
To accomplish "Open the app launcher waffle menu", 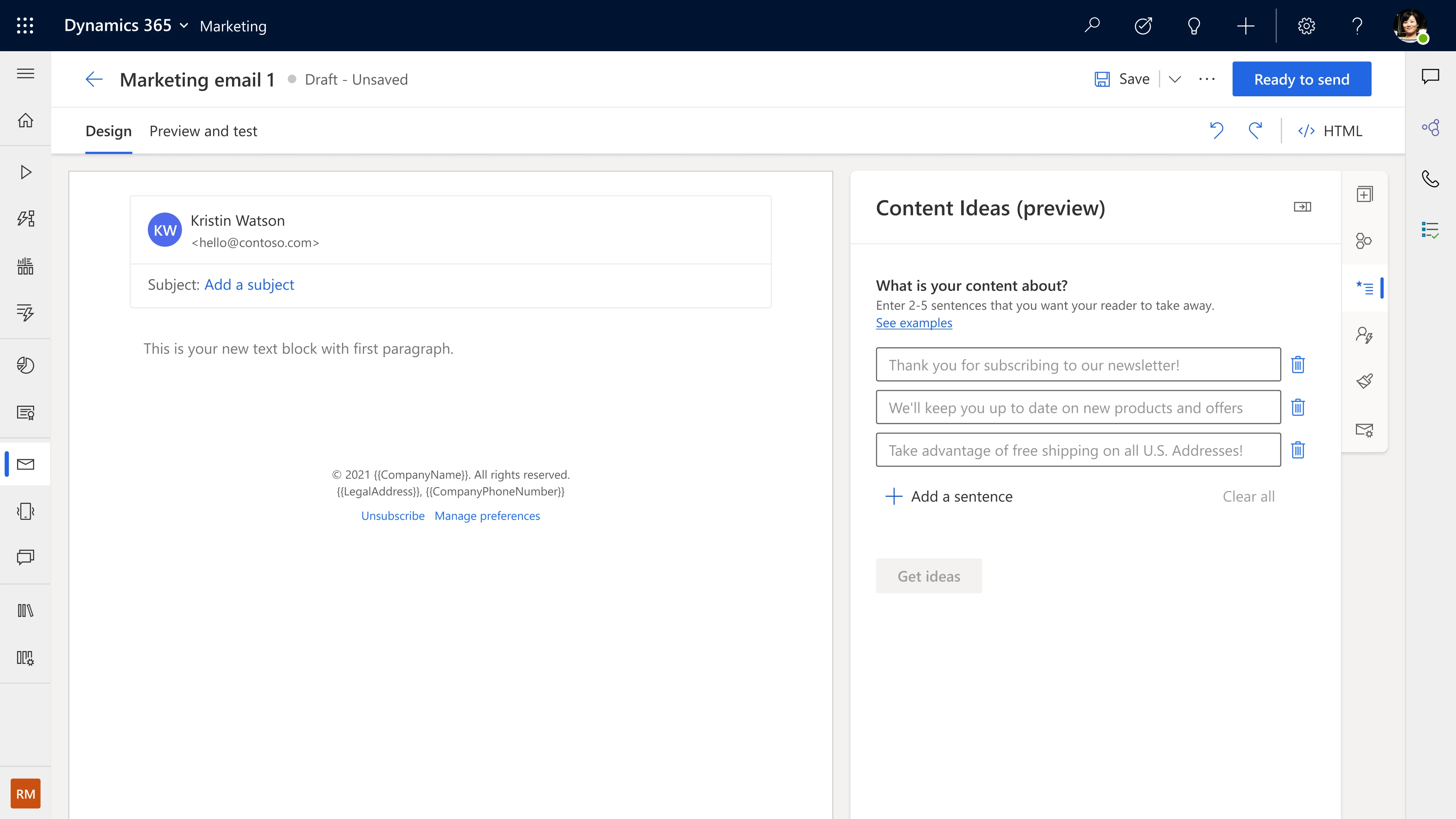I will pos(25,25).
